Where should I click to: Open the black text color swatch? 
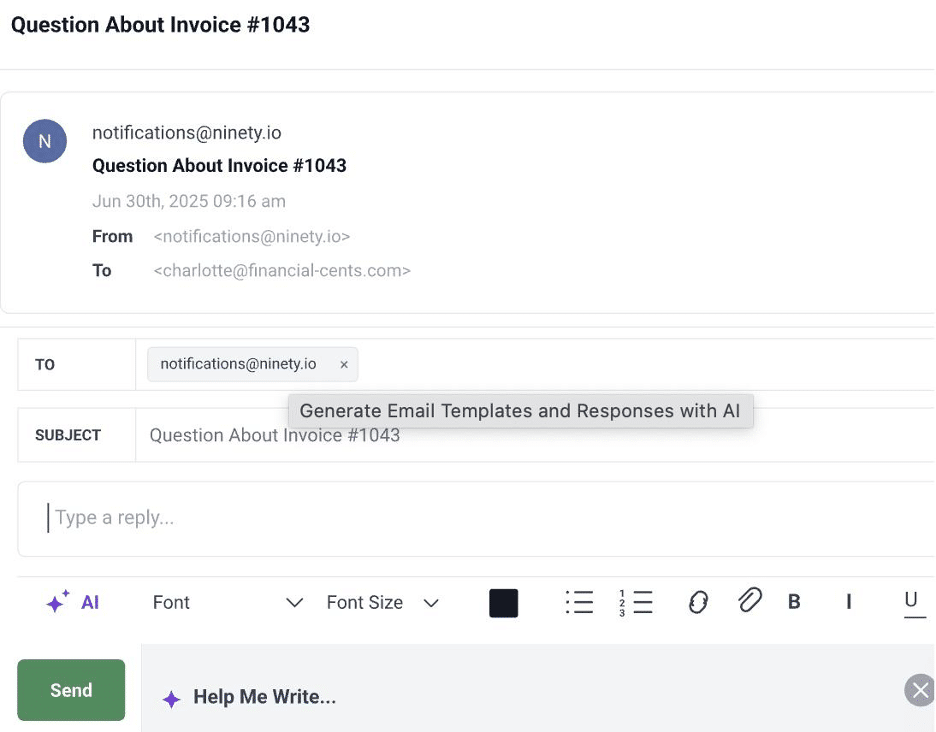click(x=503, y=602)
